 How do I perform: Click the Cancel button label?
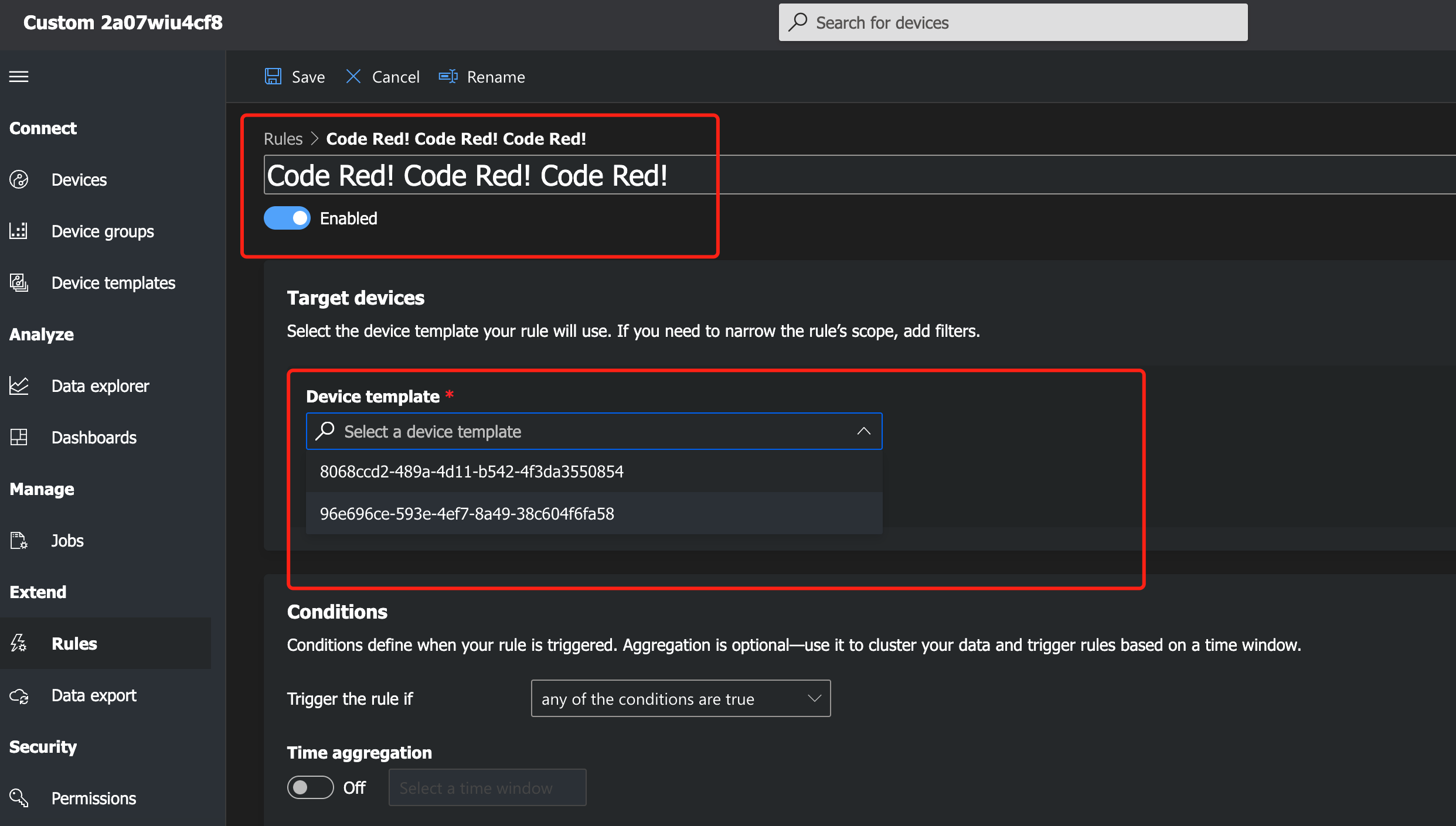point(396,77)
